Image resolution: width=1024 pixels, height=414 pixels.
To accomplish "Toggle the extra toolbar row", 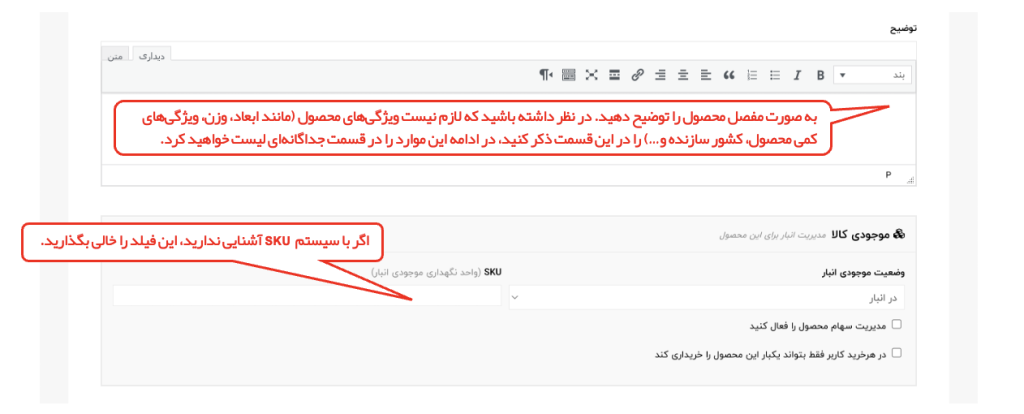I will pos(568,75).
